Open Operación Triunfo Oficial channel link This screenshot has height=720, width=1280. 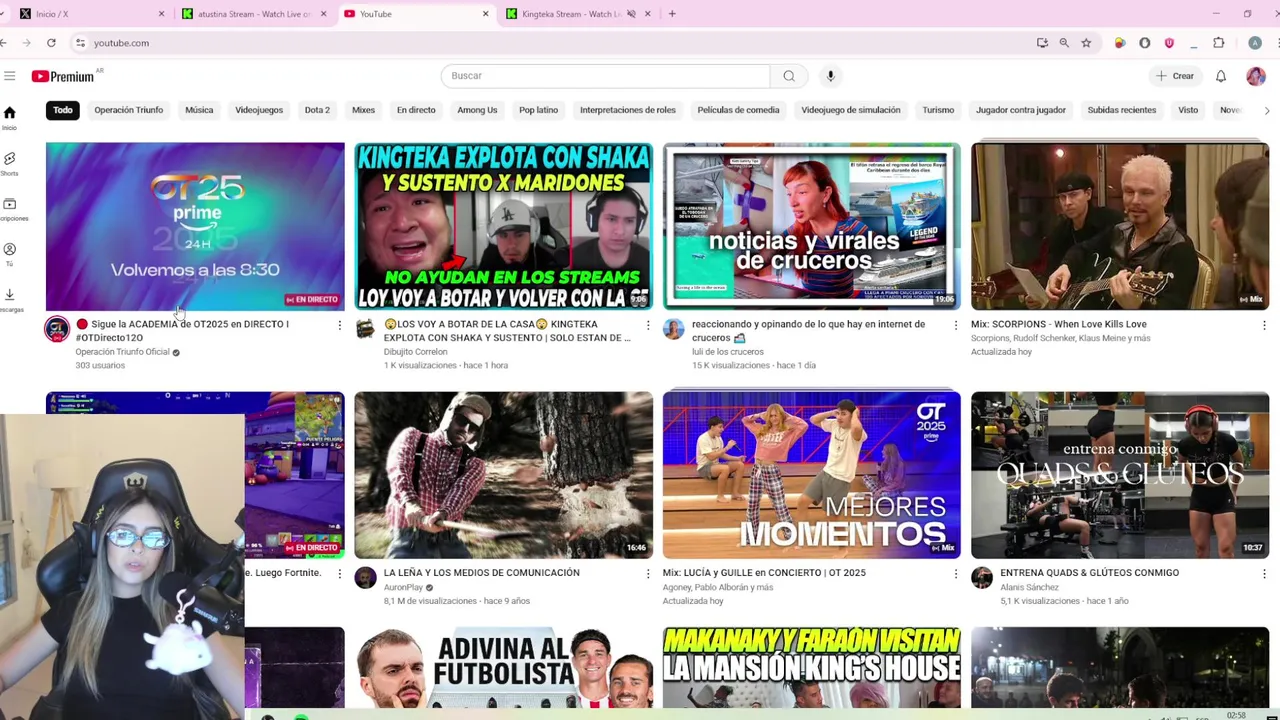point(122,352)
